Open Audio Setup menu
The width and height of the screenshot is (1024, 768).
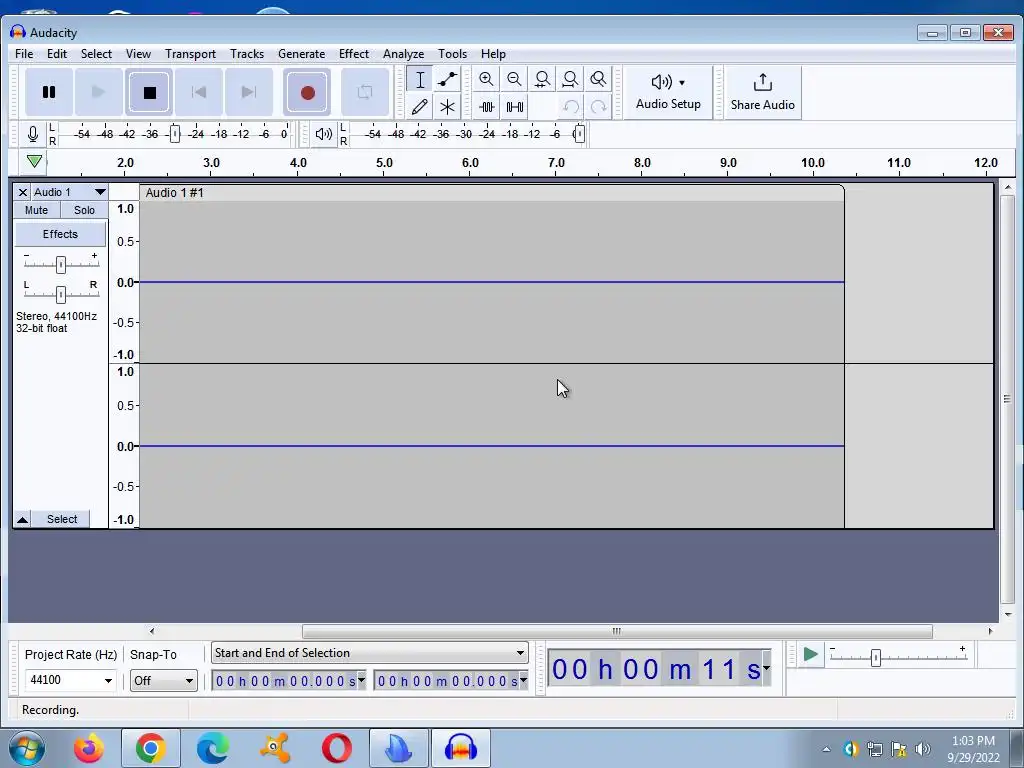668,92
